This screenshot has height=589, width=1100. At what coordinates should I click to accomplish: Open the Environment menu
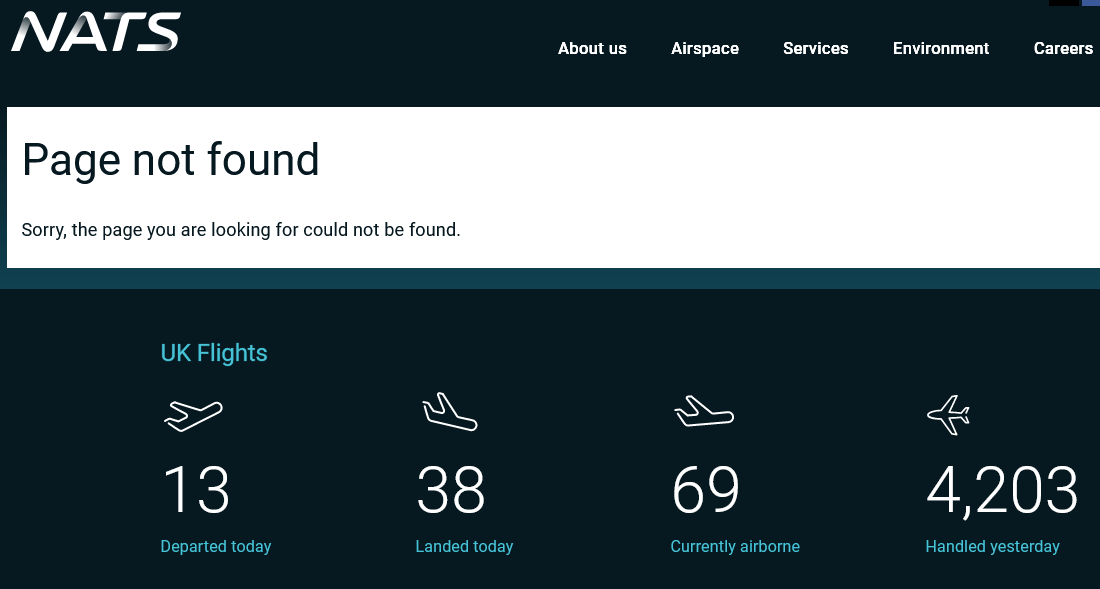coord(941,48)
